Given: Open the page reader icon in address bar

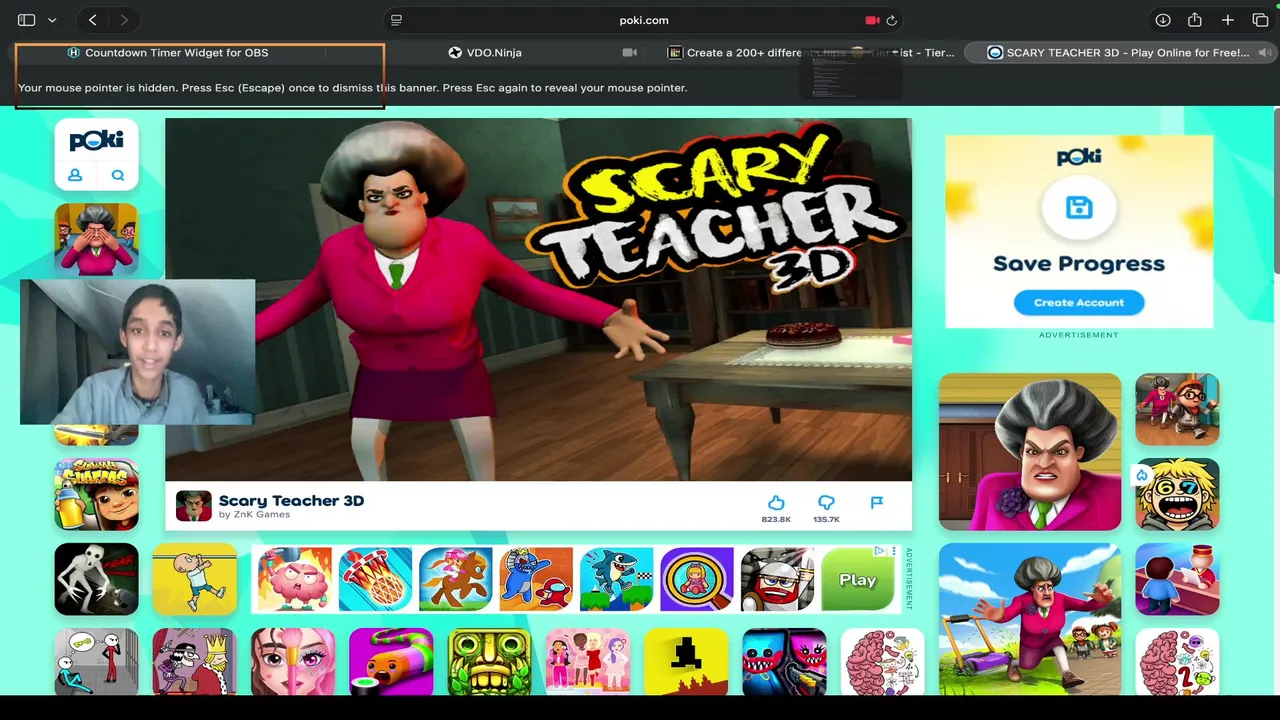Looking at the screenshot, I should tap(396, 20).
